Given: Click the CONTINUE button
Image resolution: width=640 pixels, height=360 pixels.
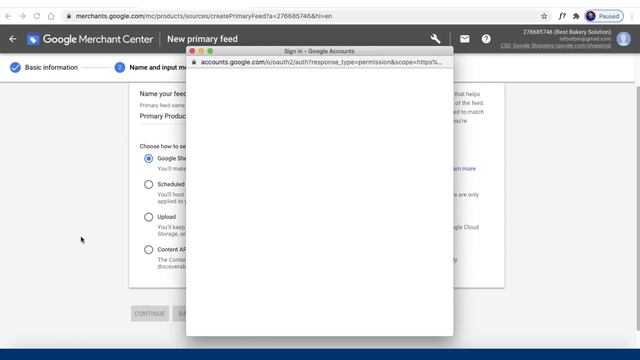Looking at the screenshot, I should pyautogui.click(x=150, y=313).
